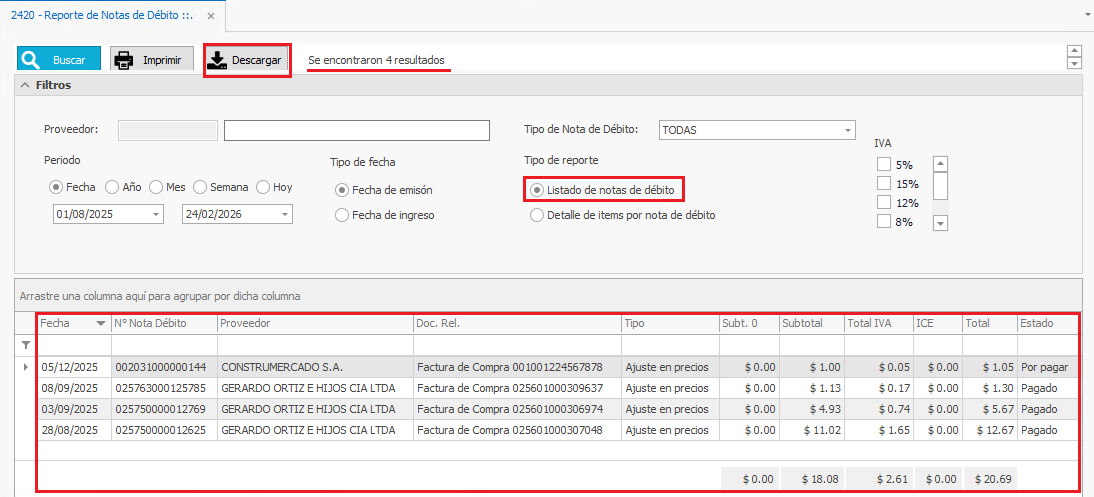Close the Reporte de Notas de Débito tab
The width and height of the screenshot is (1094, 497).
210,16
